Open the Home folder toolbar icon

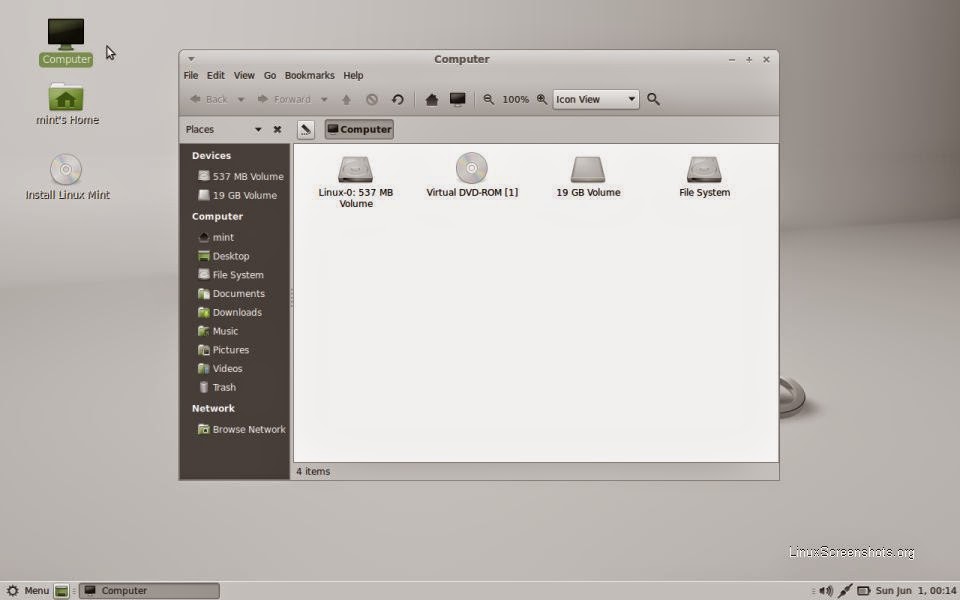tap(431, 99)
